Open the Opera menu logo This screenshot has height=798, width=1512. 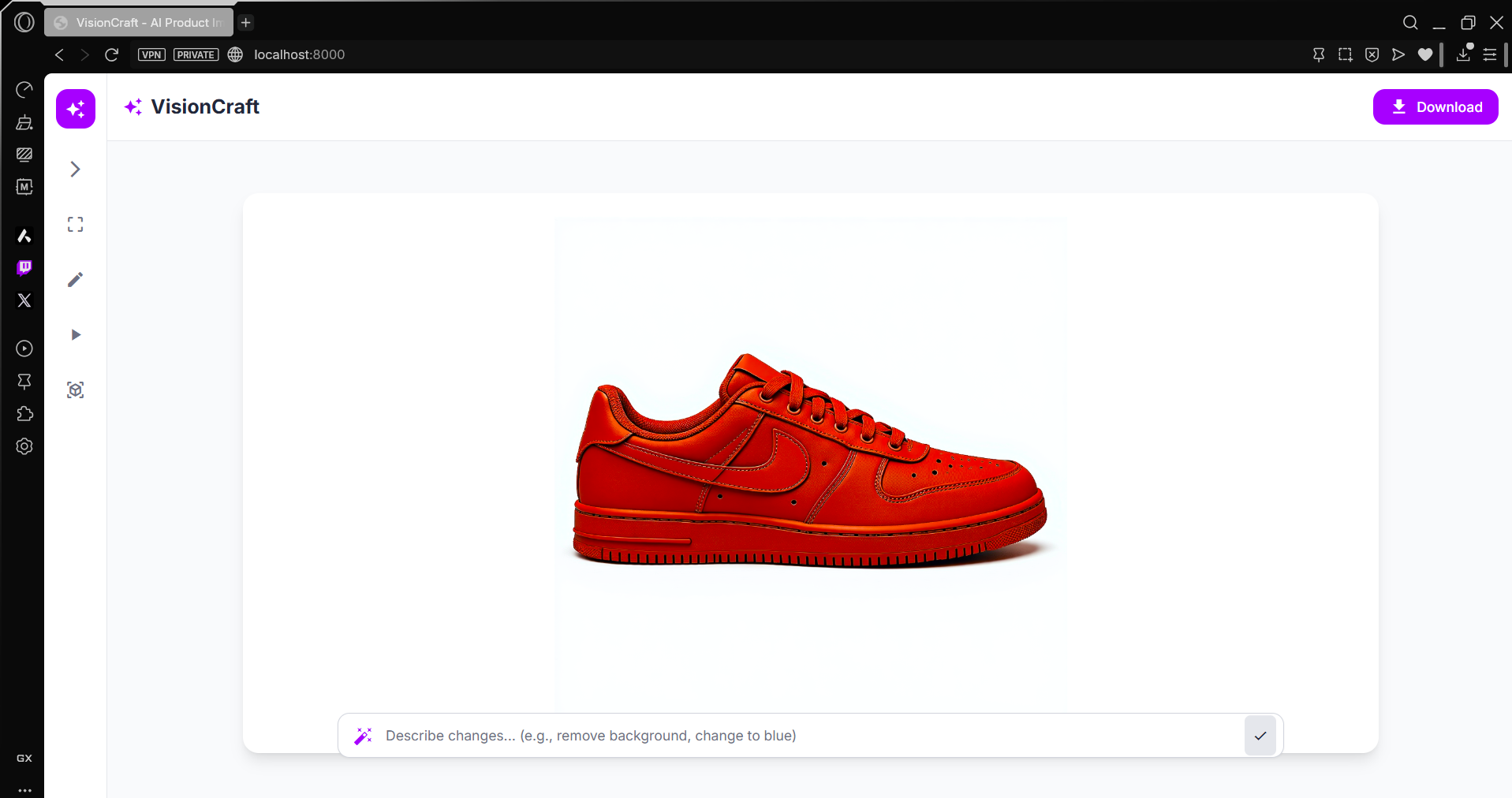coord(24,22)
